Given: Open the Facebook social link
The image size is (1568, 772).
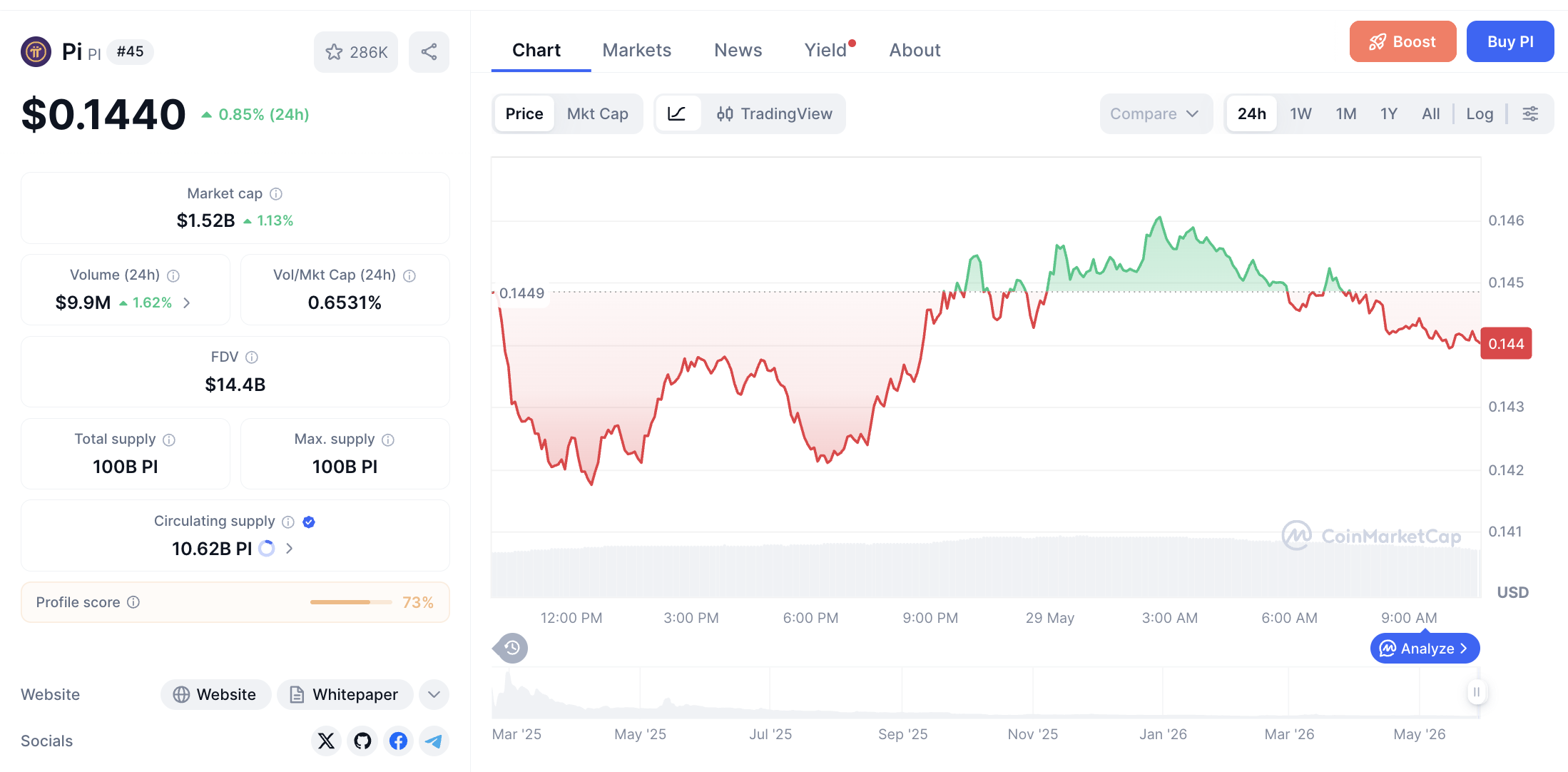Looking at the screenshot, I should pos(398,741).
